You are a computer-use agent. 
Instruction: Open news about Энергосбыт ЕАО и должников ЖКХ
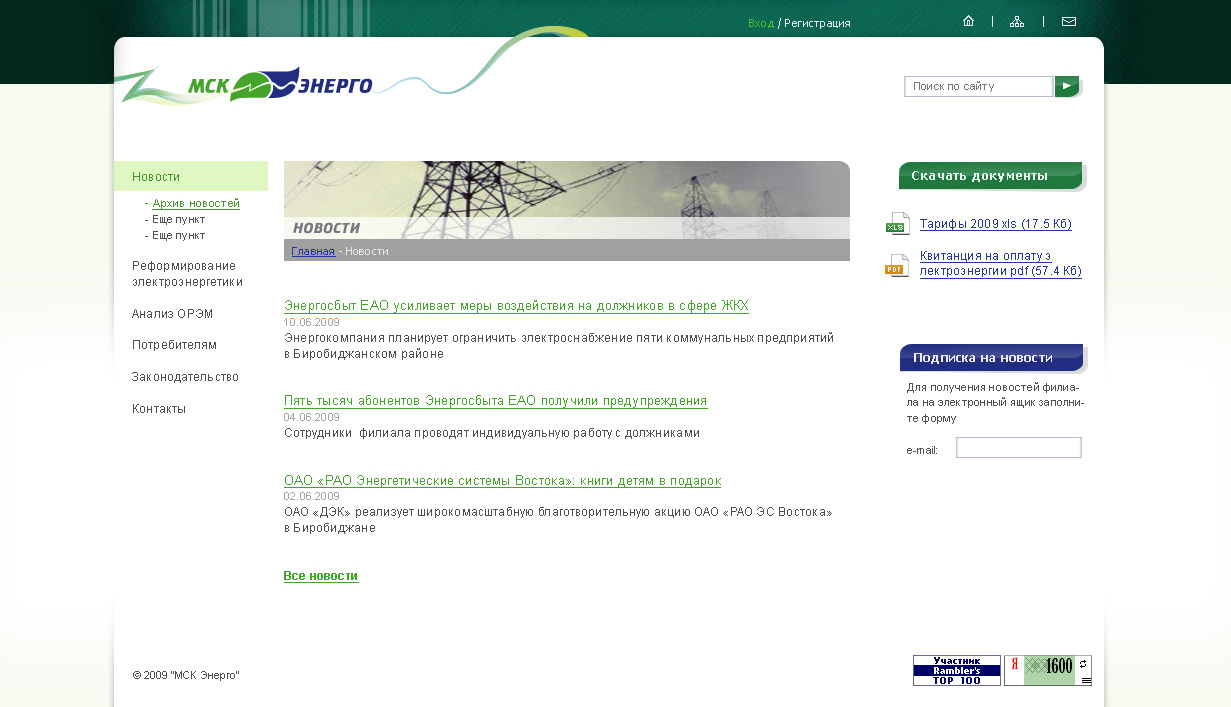516,306
